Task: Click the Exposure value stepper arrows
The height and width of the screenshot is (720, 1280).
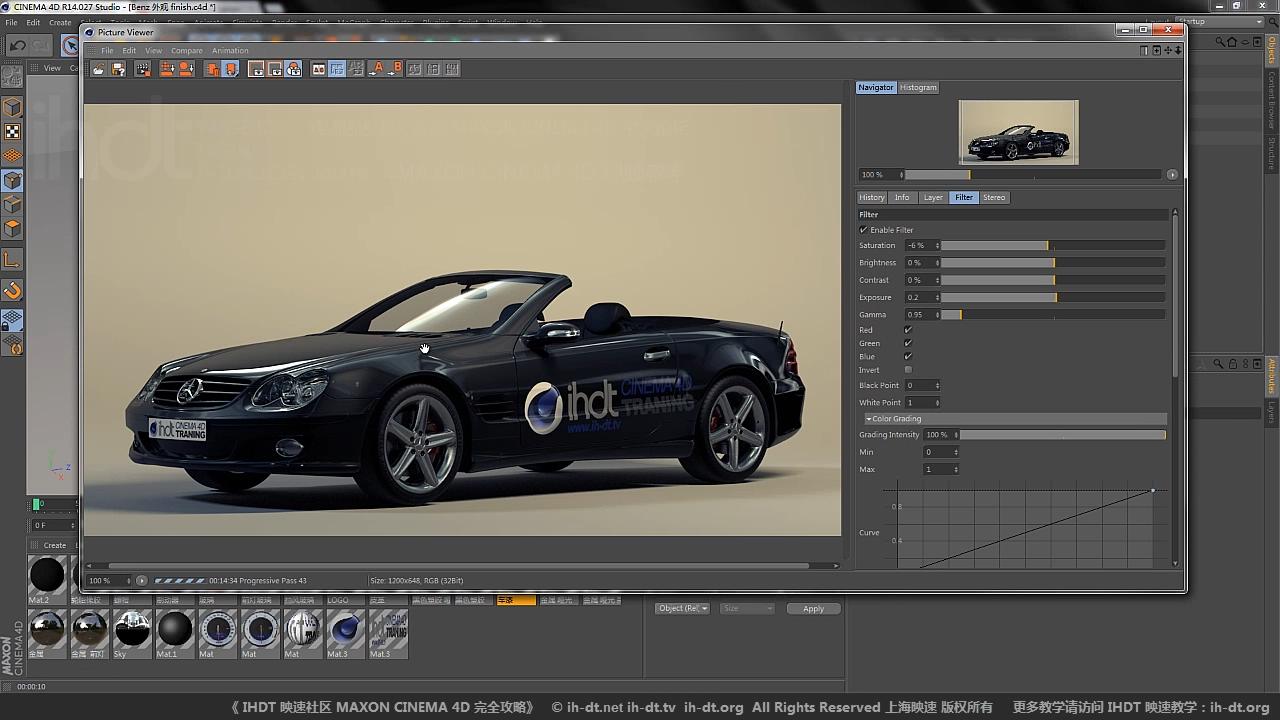Action: [x=937, y=297]
